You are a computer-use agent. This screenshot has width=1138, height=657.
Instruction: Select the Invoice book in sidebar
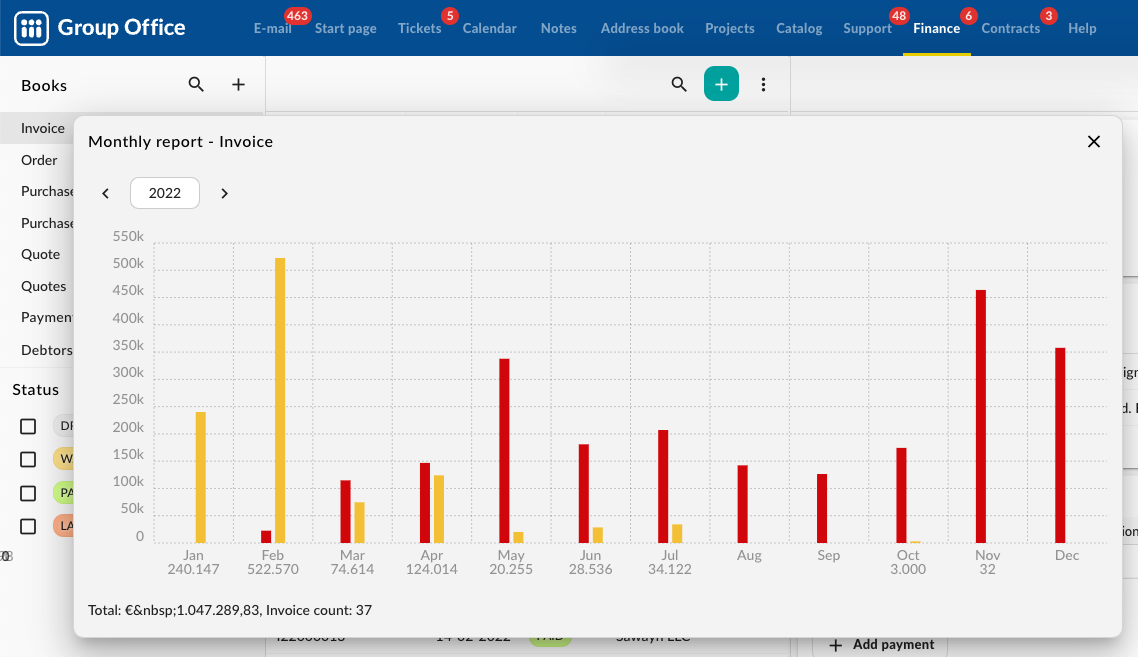coord(43,128)
